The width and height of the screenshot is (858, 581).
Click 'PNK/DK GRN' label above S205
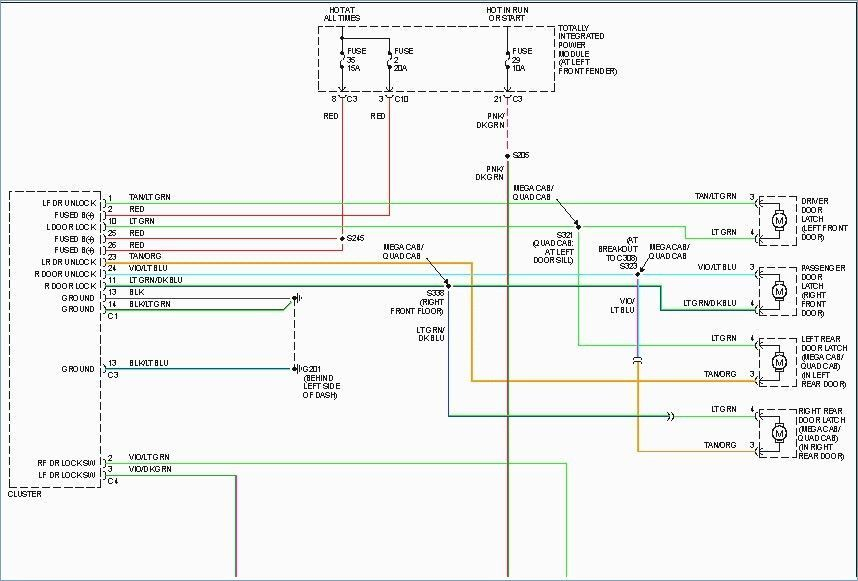point(490,121)
